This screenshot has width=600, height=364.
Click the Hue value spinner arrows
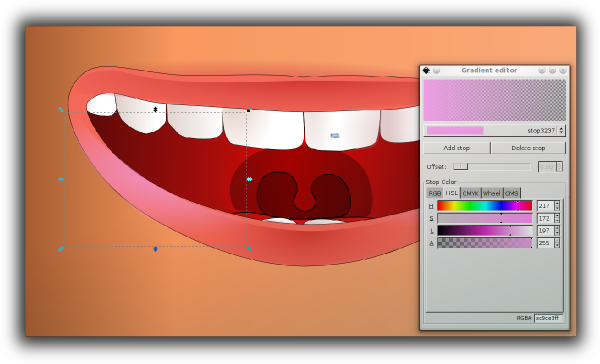coord(557,206)
